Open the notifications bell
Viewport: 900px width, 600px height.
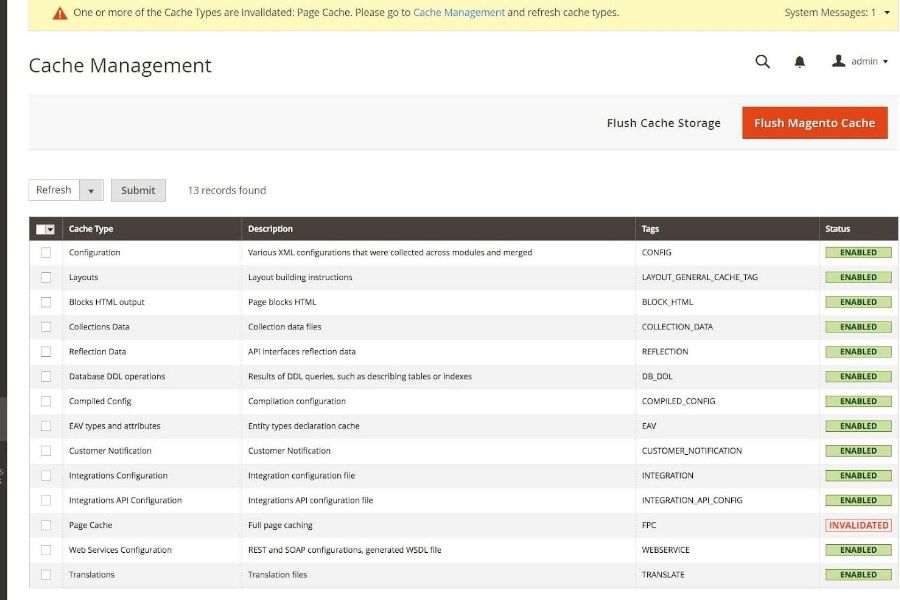[x=800, y=61]
